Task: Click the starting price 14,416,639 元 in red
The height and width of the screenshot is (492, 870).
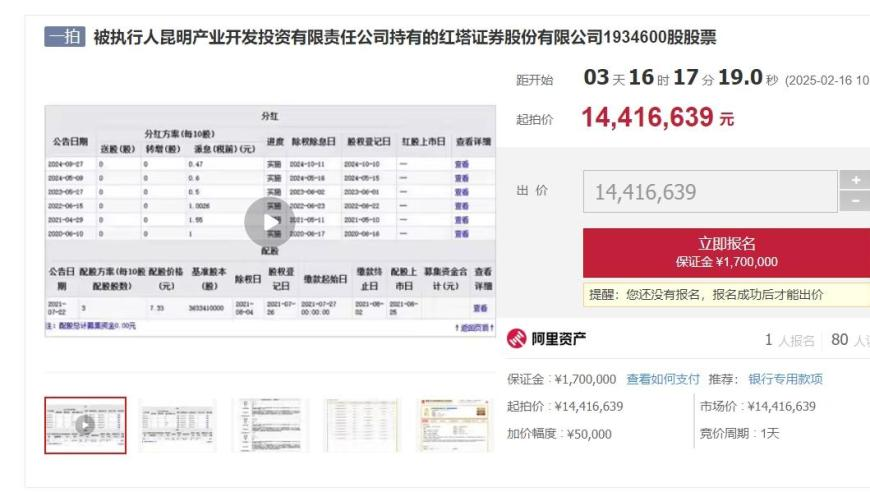Action: [657, 118]
